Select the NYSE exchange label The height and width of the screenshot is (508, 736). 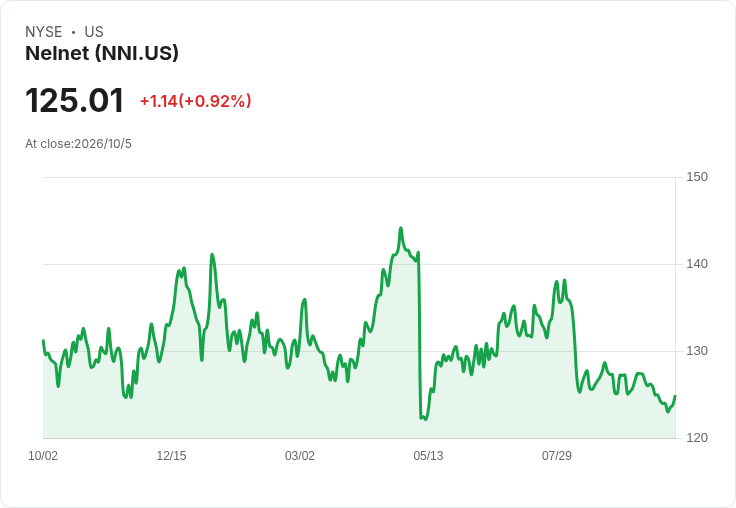(44, 32)
